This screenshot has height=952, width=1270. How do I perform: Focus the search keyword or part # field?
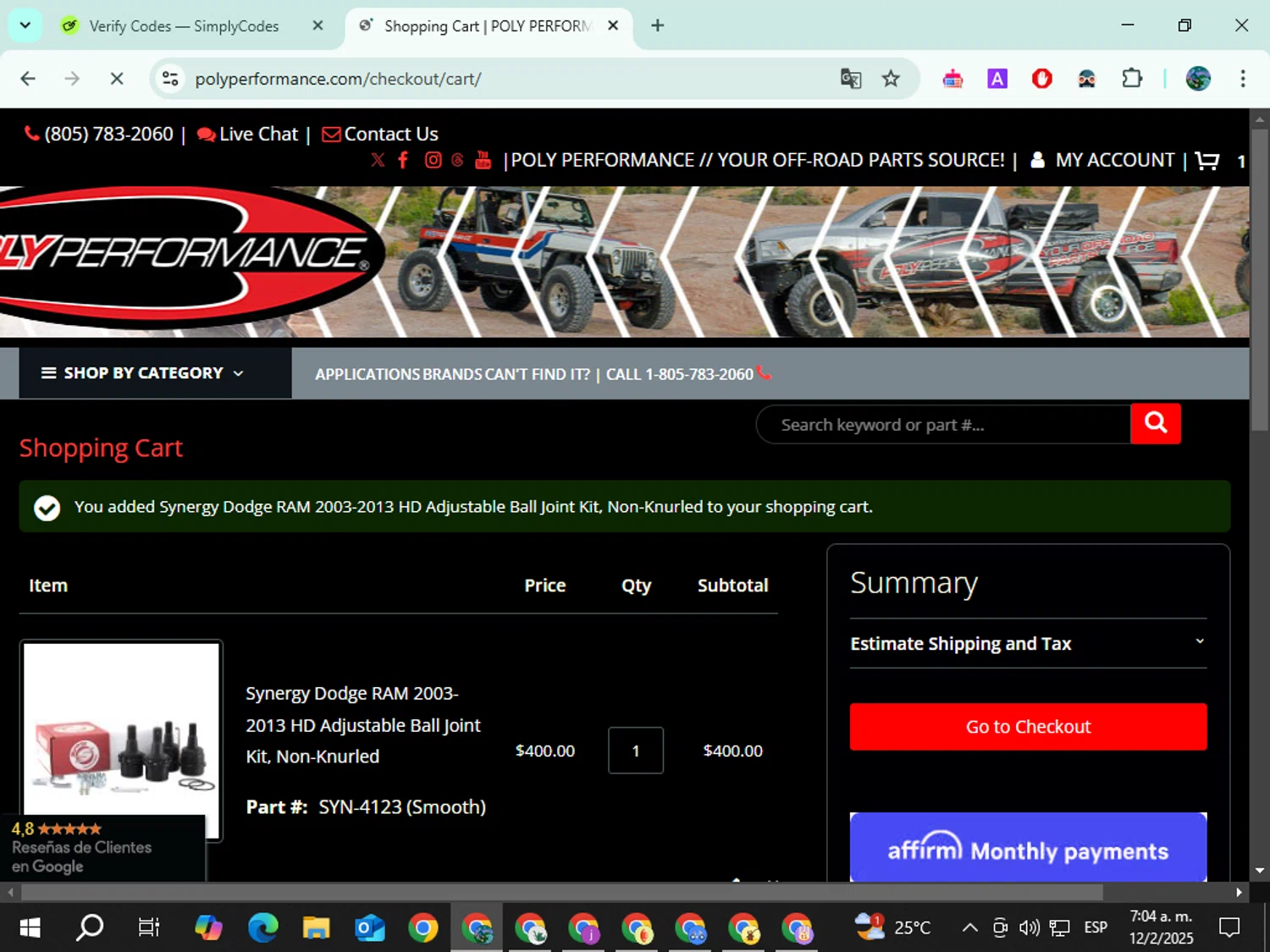944,425
